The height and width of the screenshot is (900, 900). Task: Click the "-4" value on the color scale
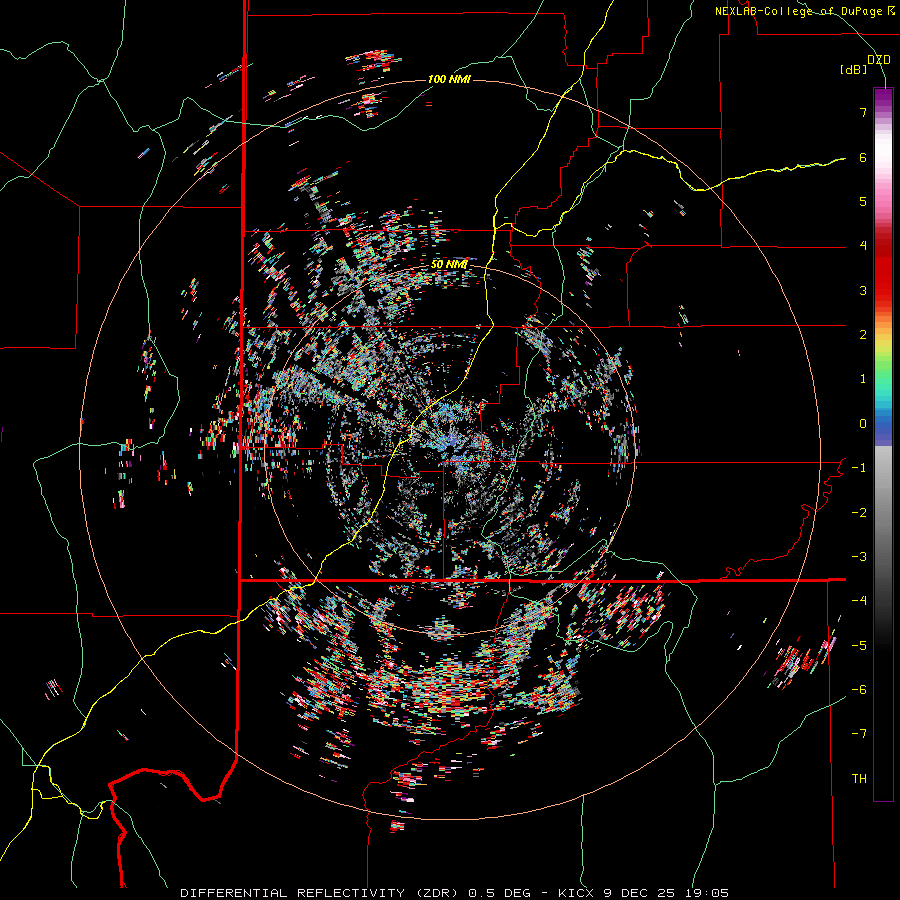point(859,601)
